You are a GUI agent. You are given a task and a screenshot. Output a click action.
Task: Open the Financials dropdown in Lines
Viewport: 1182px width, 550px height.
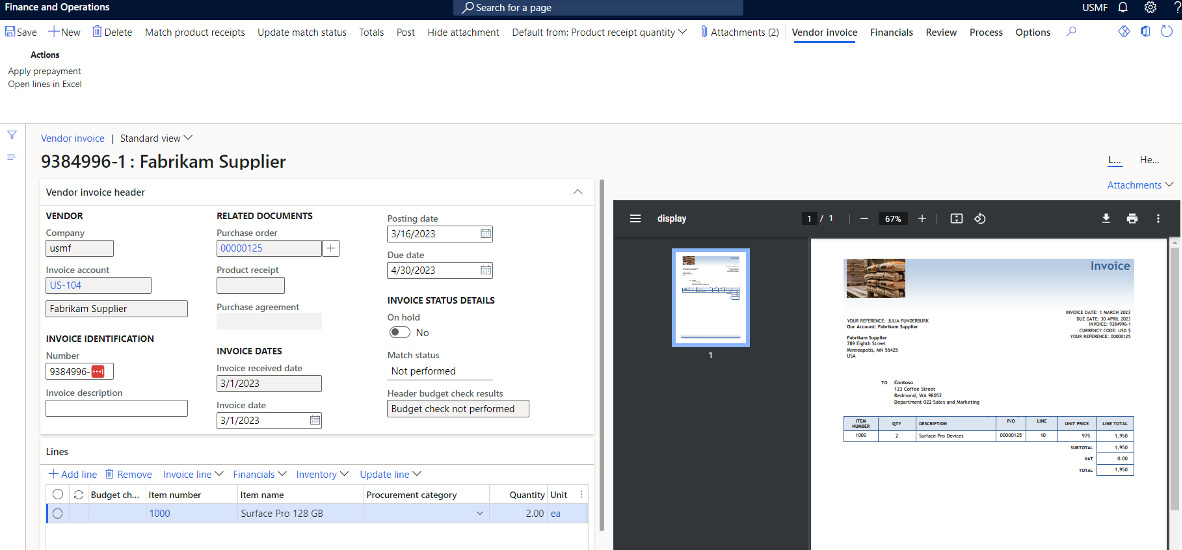click(x=259, y=475)
